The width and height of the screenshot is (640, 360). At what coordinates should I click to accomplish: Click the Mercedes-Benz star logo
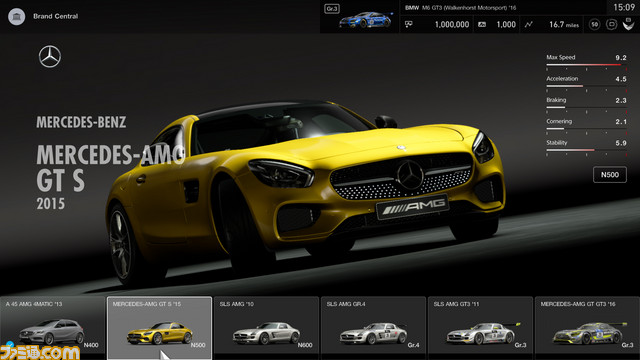[x=50, y=57]
